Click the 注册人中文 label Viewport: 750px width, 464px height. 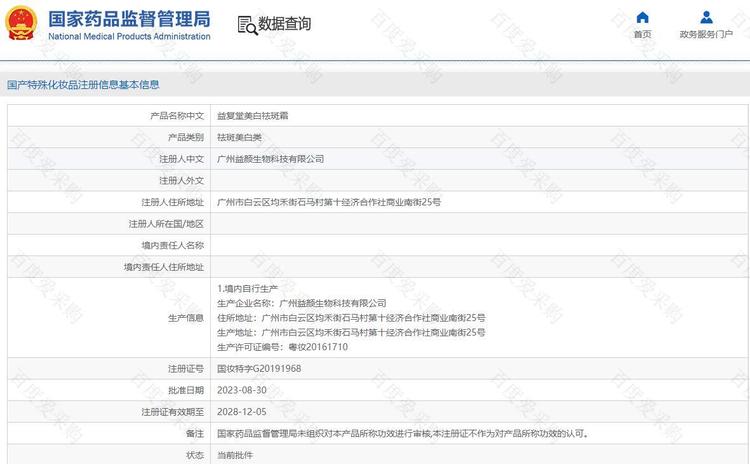click(181, 159)
